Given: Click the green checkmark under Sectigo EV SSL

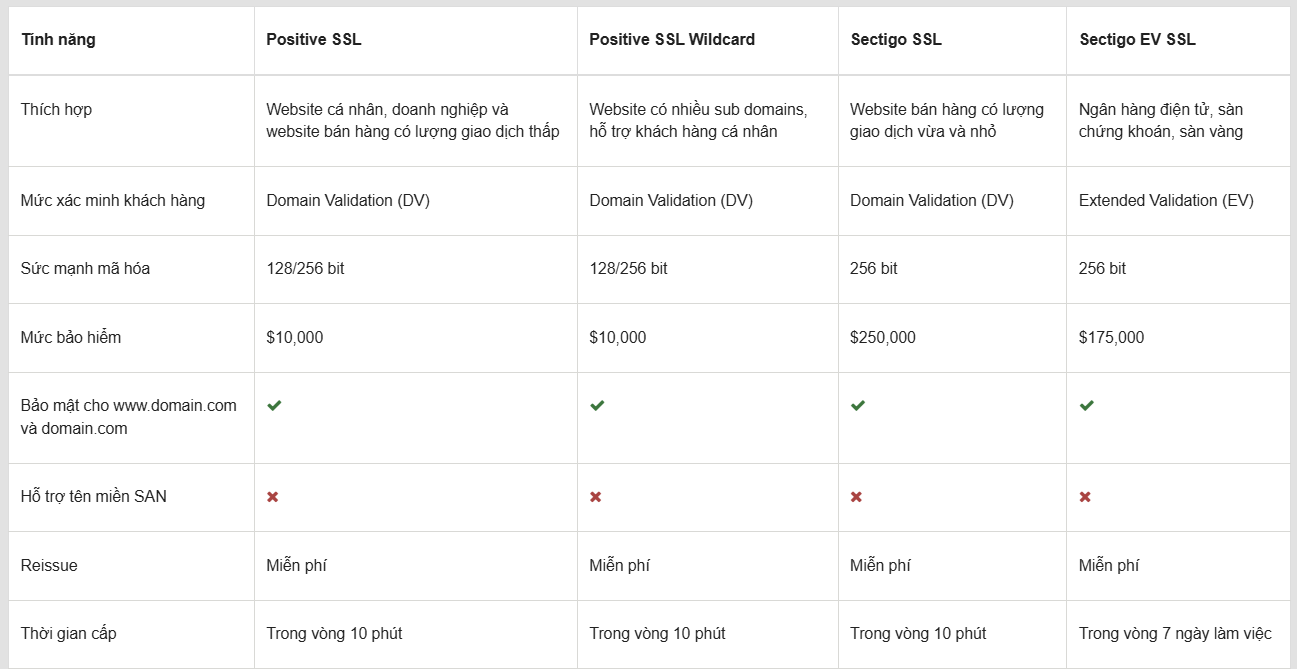Looking at the screenshot, I should pos(1087,405).
